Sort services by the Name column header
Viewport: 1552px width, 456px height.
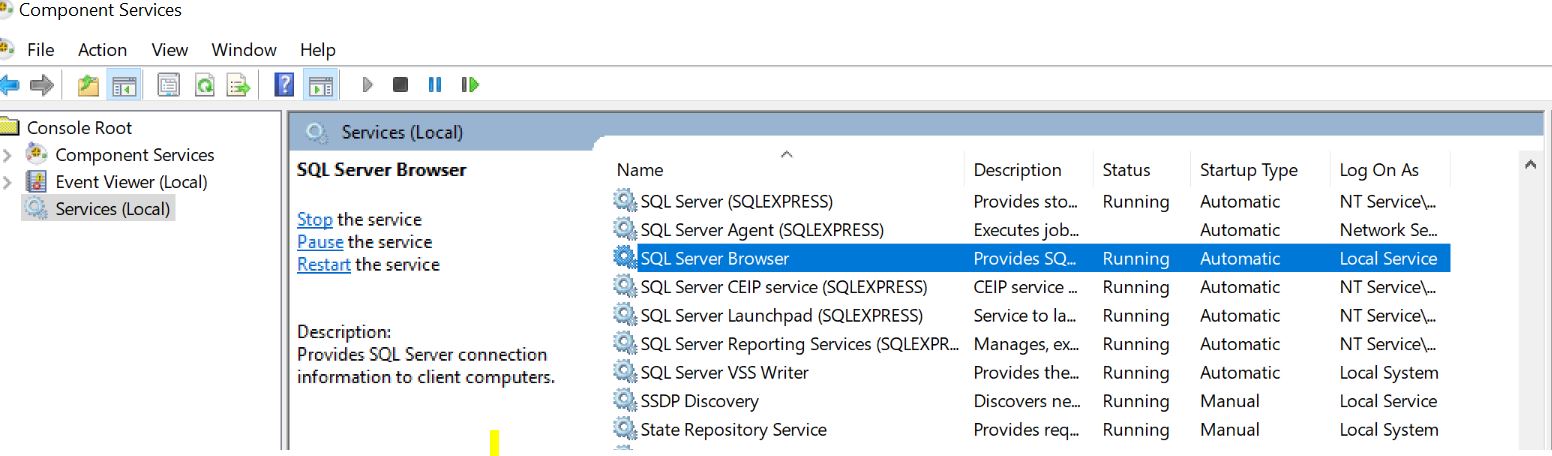pos(640,170)
